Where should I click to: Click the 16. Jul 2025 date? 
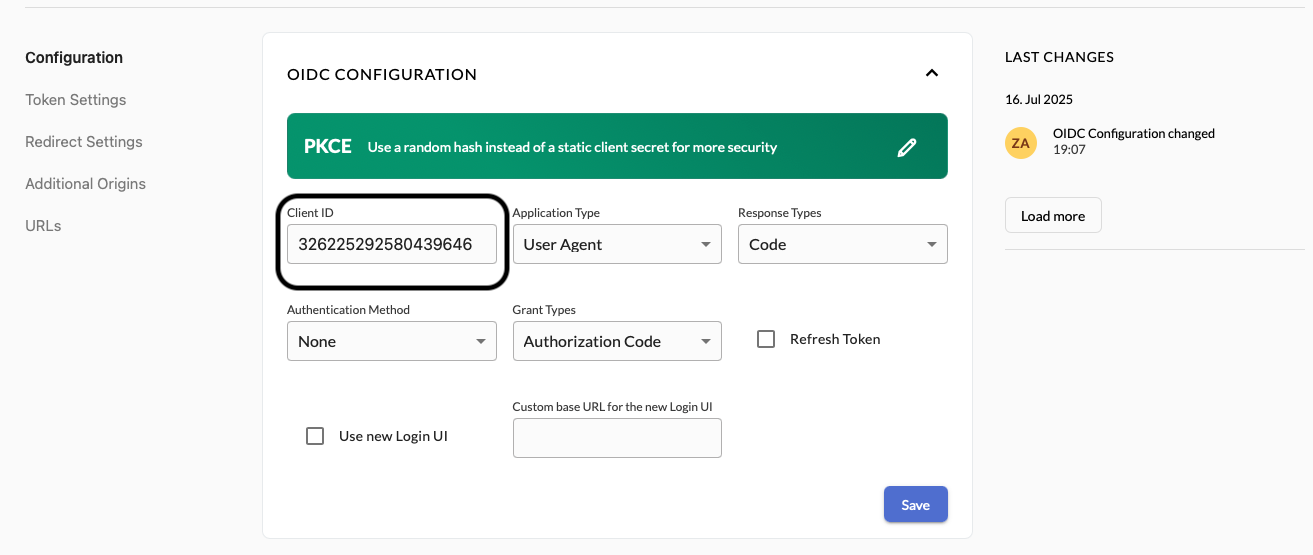click(1039, 99)
